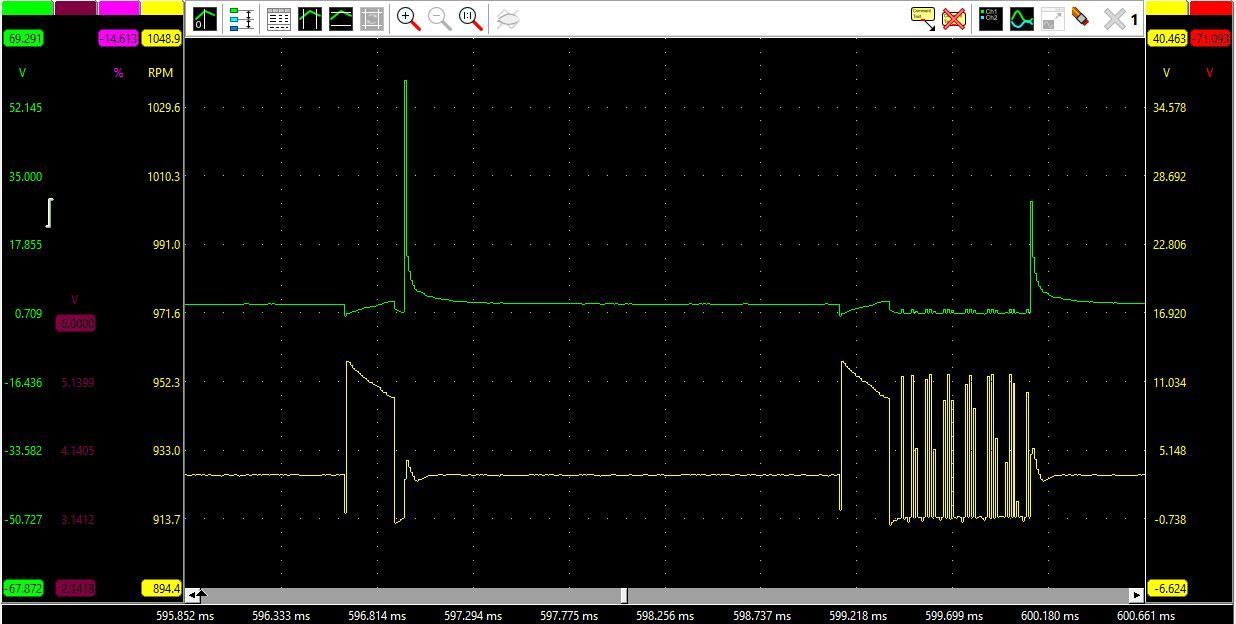Click the eraser tool icon
This screenshot has height=624, width=1236.
tap(1080, 18)
